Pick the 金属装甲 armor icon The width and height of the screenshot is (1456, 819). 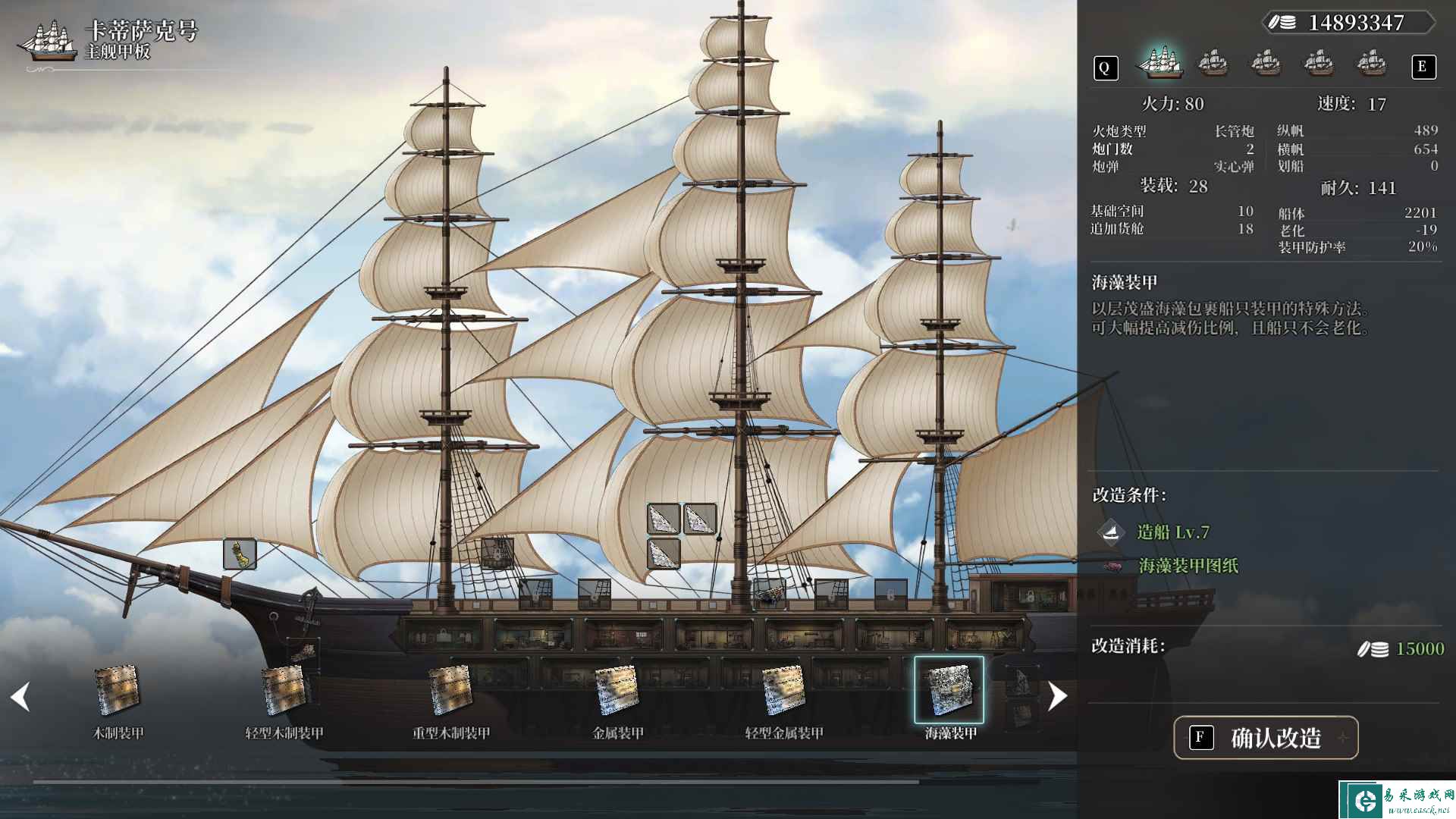pos(617,690)
